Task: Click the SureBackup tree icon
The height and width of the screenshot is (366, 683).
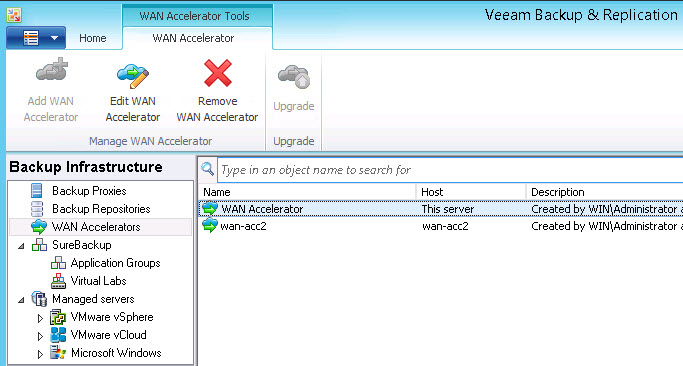Action: coord(39,245)
